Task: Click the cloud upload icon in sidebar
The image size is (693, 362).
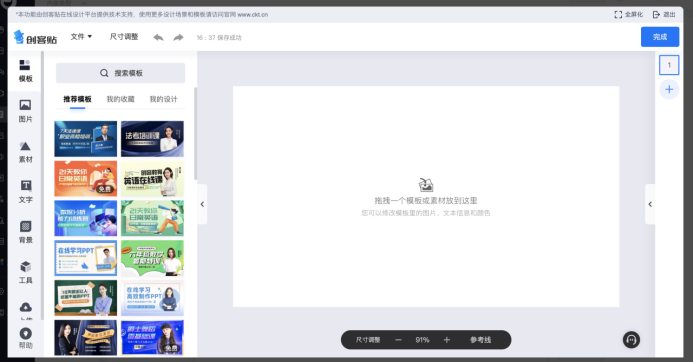Action: [25, 308]
